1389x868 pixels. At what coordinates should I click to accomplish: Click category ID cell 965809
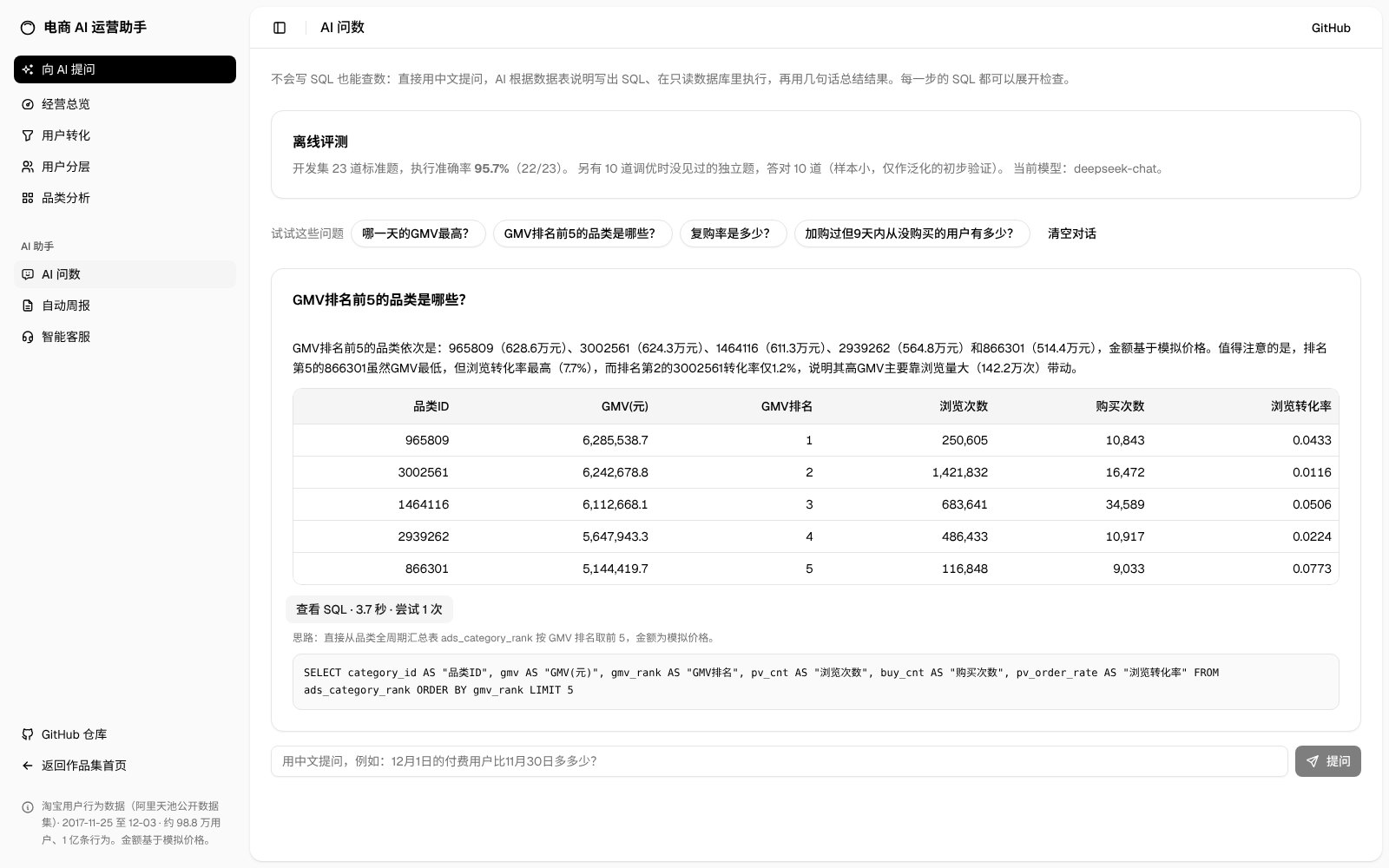(427, 440)
